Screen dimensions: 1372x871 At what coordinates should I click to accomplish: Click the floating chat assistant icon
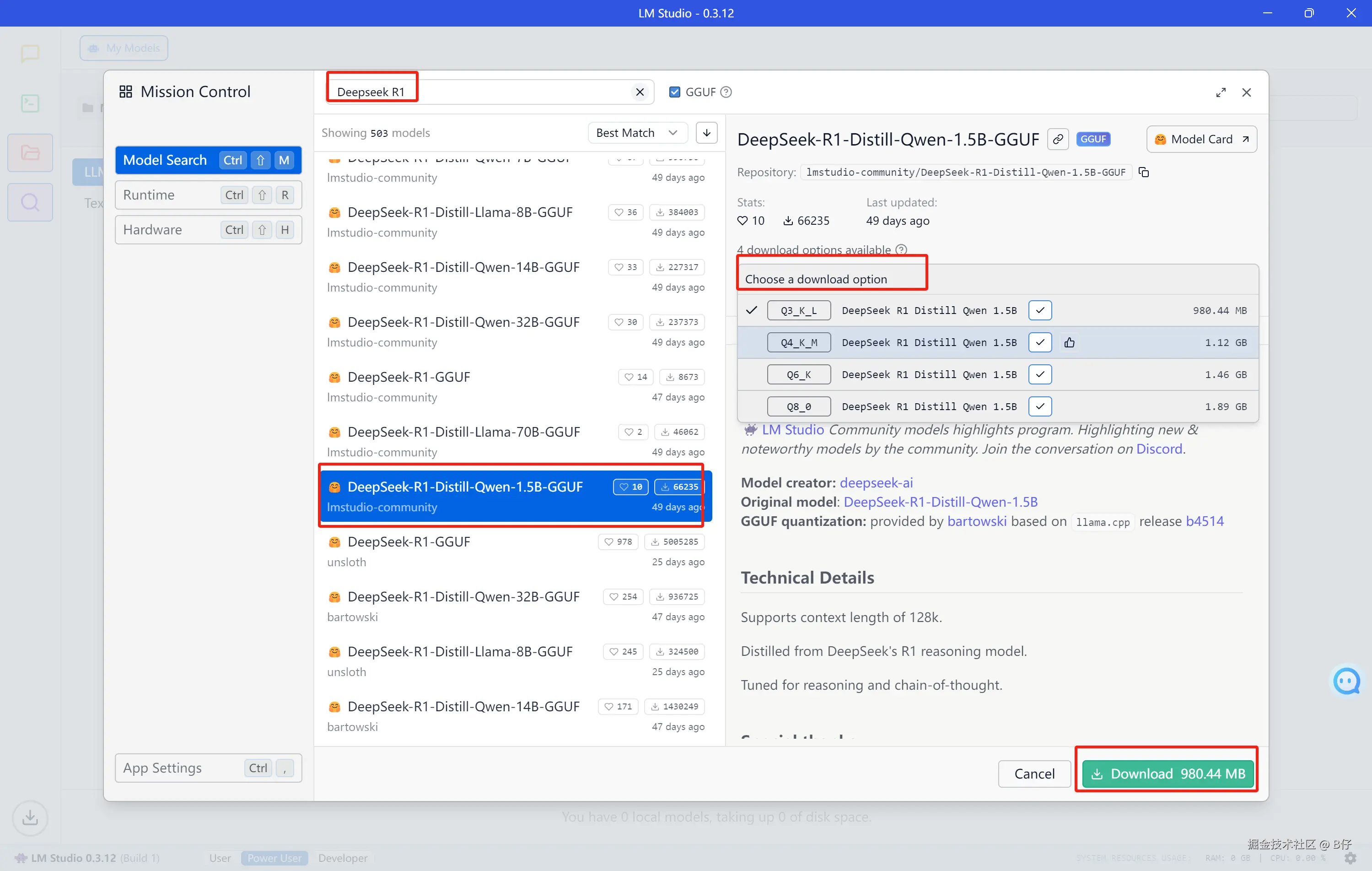(1346, 681)
